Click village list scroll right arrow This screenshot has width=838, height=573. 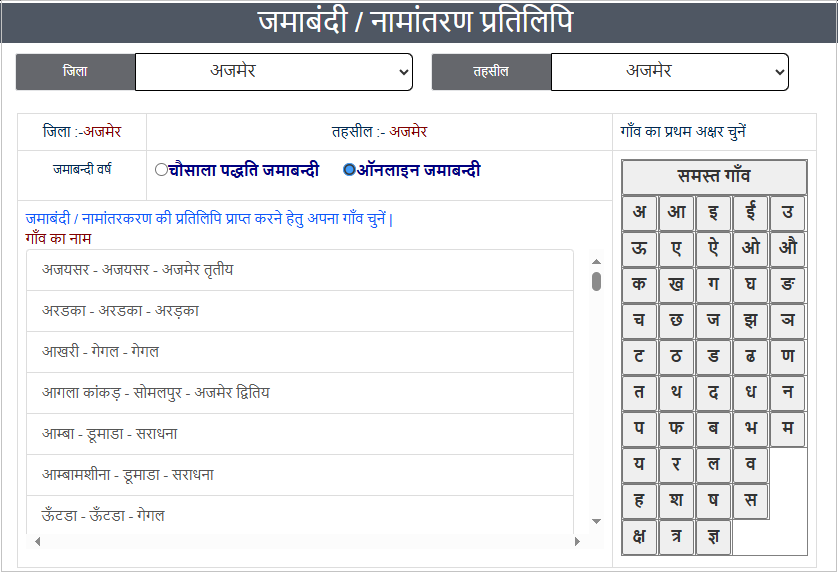577,541
